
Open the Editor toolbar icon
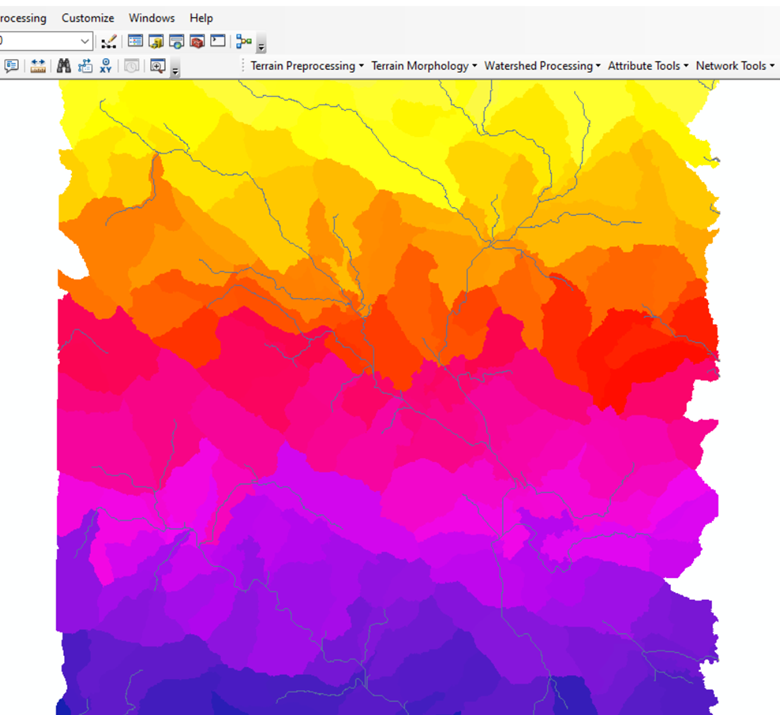[x=109, y=42]
